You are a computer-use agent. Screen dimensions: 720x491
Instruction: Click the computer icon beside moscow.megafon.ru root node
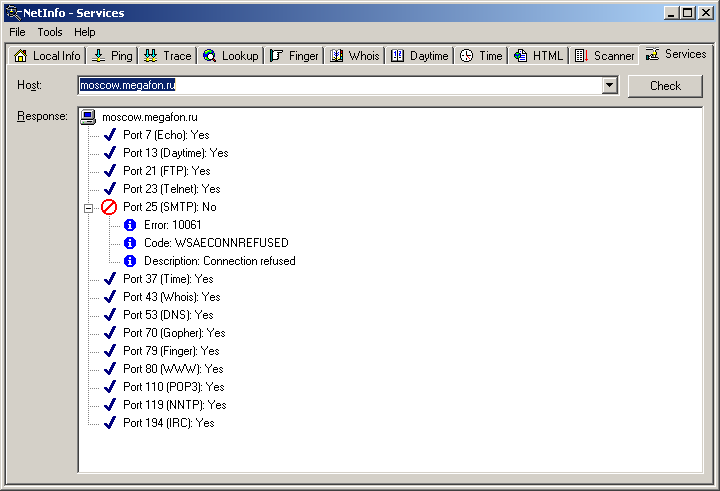(x=88, y=117)
